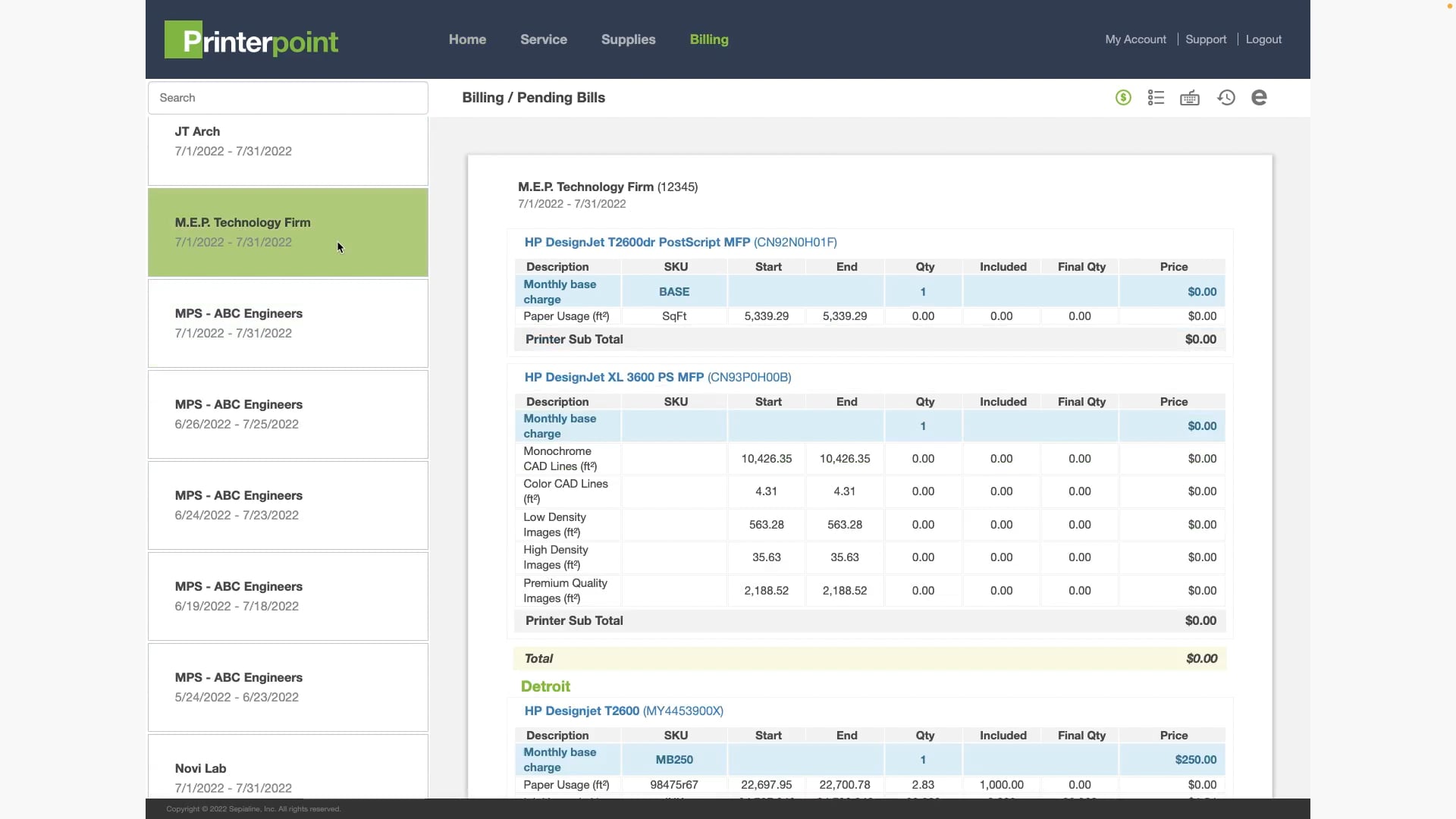Open the keyboard manual entry icon
This screenshot has height=819, width=1456.
[1190, 98]
